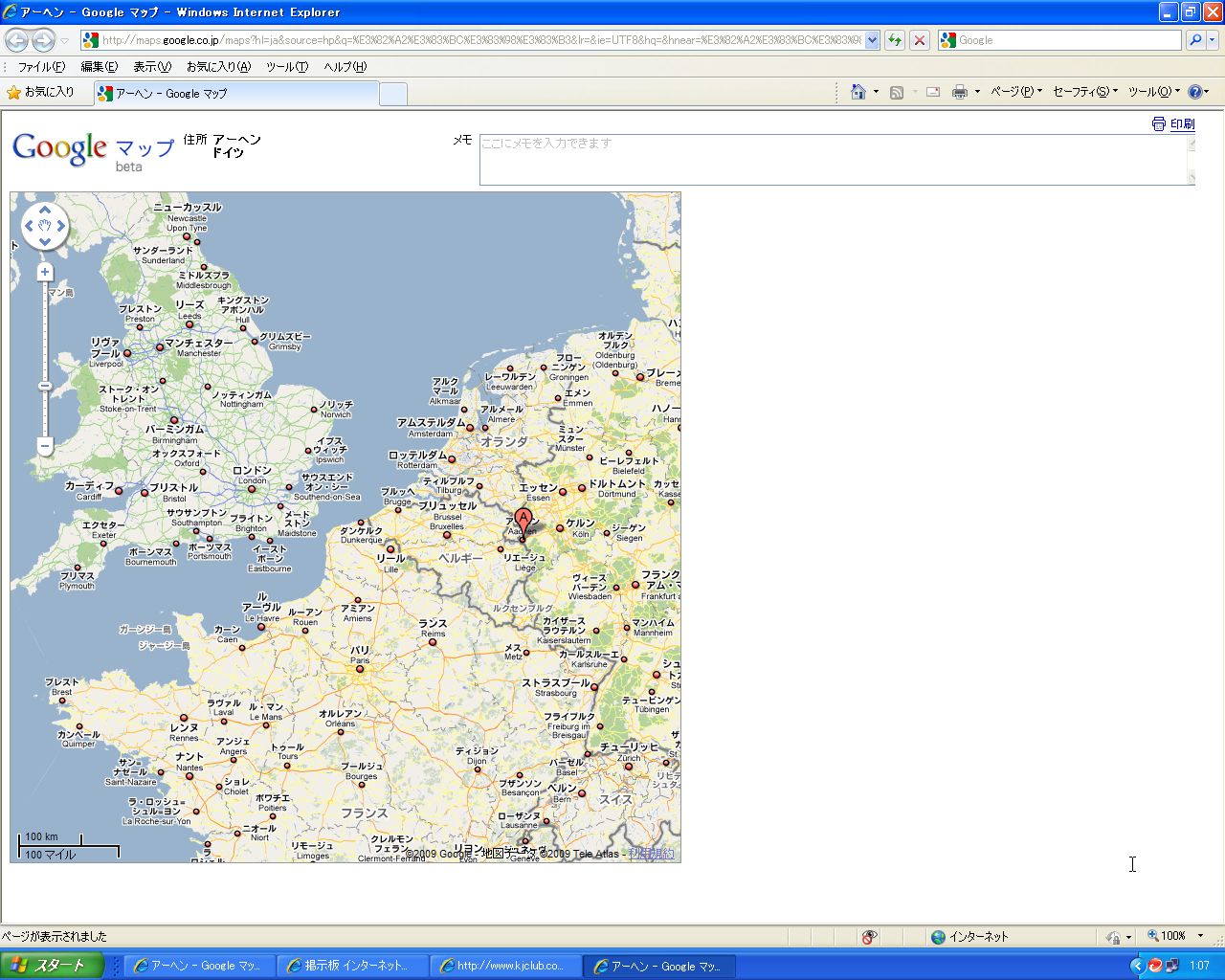Click the map zoom out minus button
The image size is (1225, 980).
tap(45, 446)
